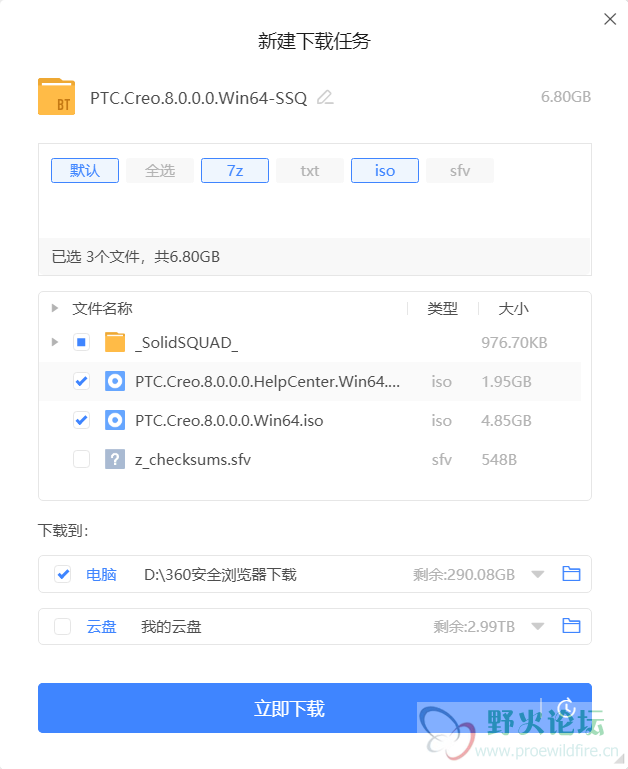Click the disc icon of PTC.Creo.8.0.0.0.HelpCenter.Win64 file
Image resolution: width=628 pixels, height=769 pixels.
click(x=115, y=381)
